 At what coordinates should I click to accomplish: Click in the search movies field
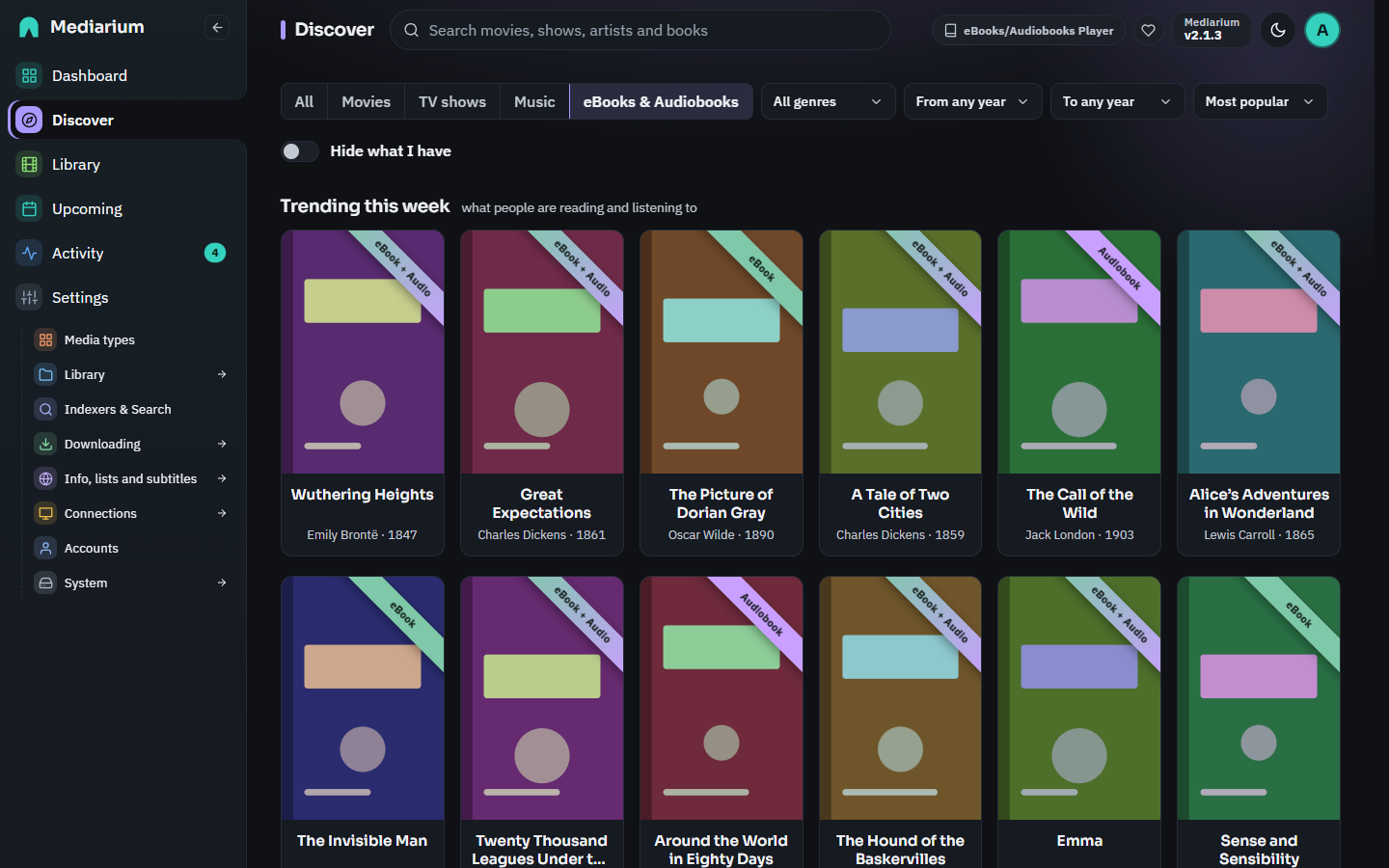(640, 30)
